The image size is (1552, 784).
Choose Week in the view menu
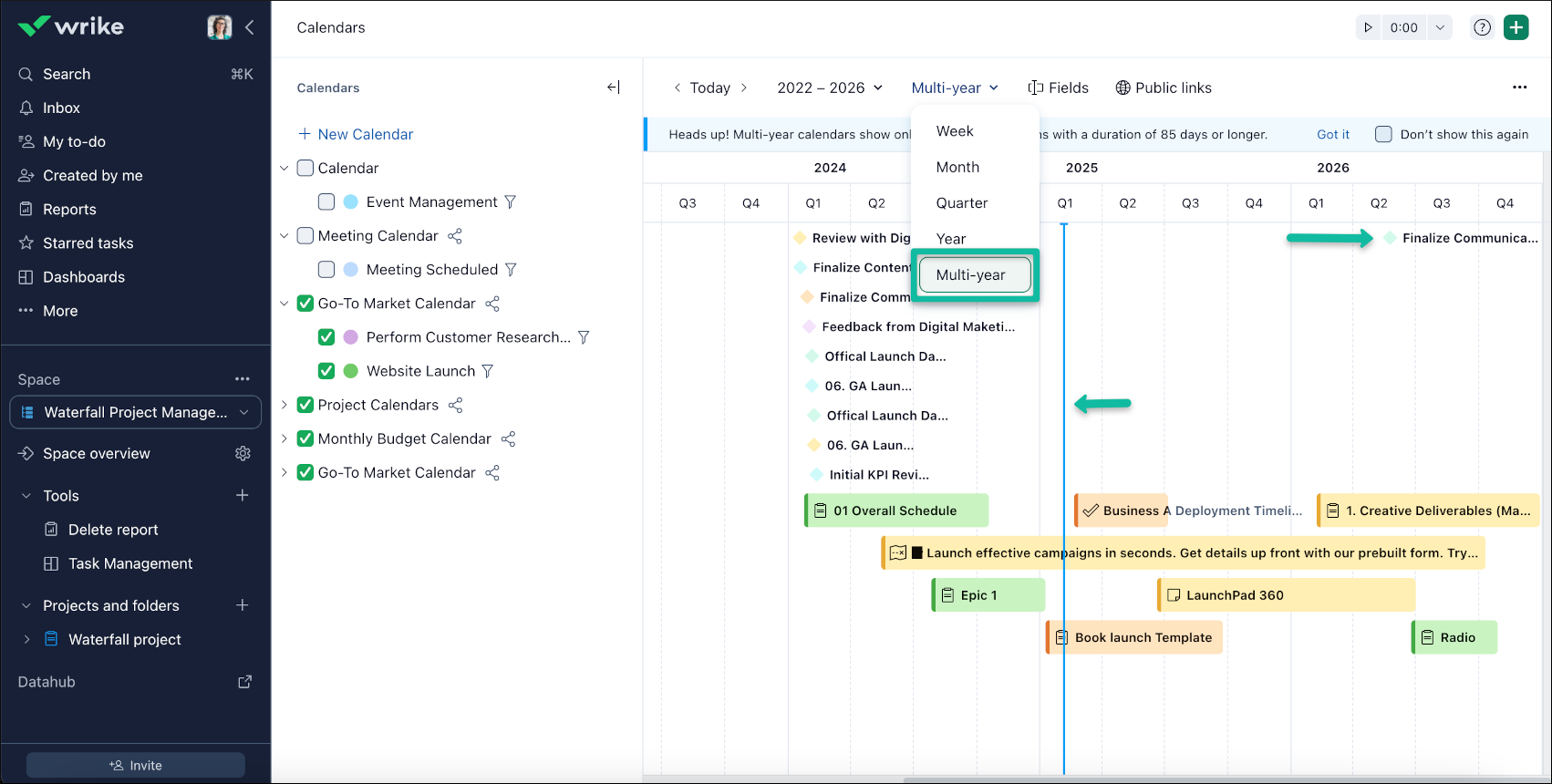click(x=955, y=131)
